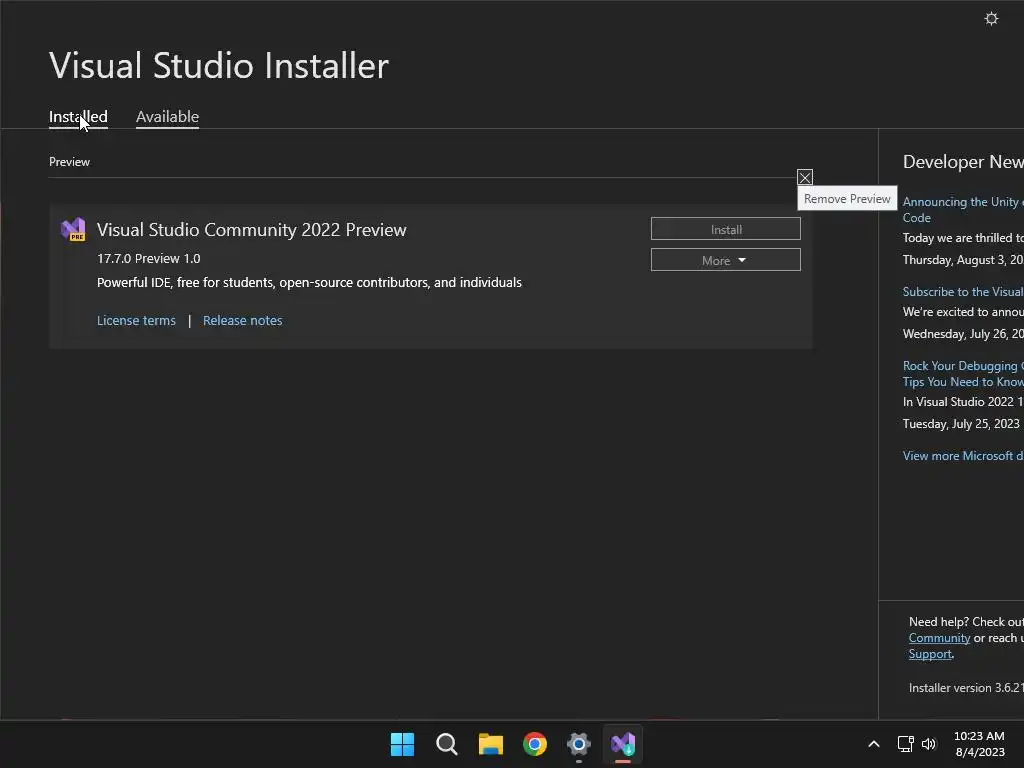Image resolution: width=1024 pixels, height=768 pixels.
Task: Open the Community help link
Action: (x=939, y=638)
